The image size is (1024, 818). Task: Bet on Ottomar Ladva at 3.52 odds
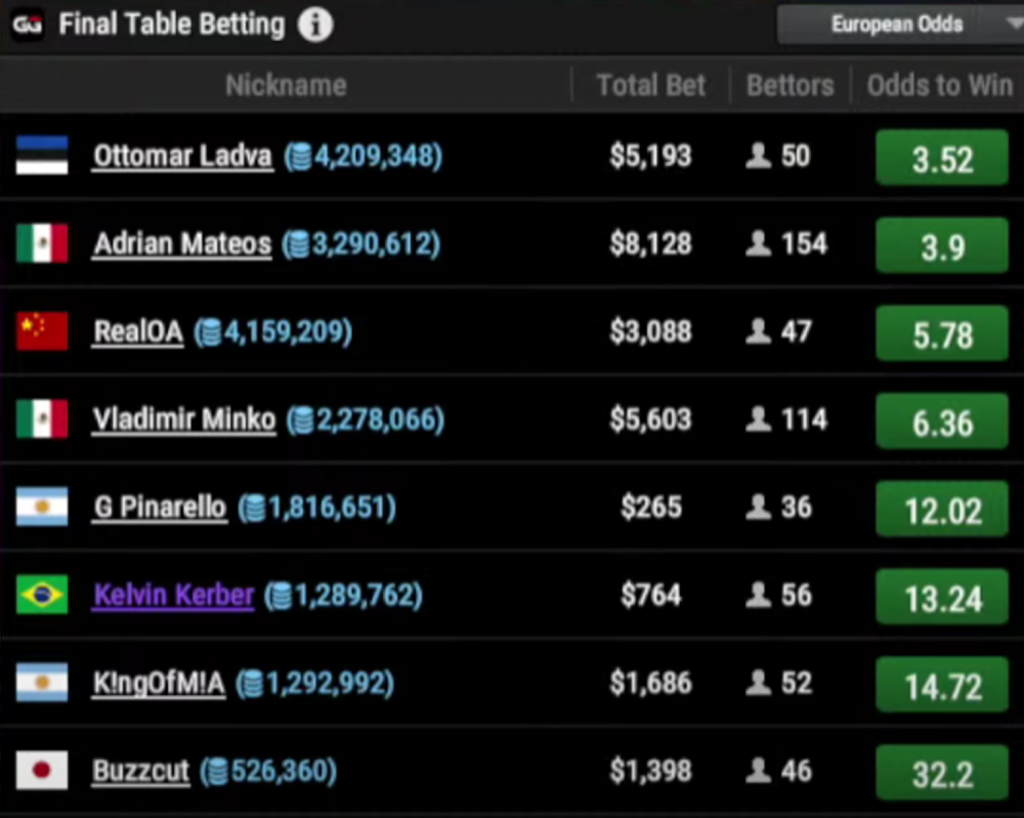pyautogui.click(x=941, y=159)
